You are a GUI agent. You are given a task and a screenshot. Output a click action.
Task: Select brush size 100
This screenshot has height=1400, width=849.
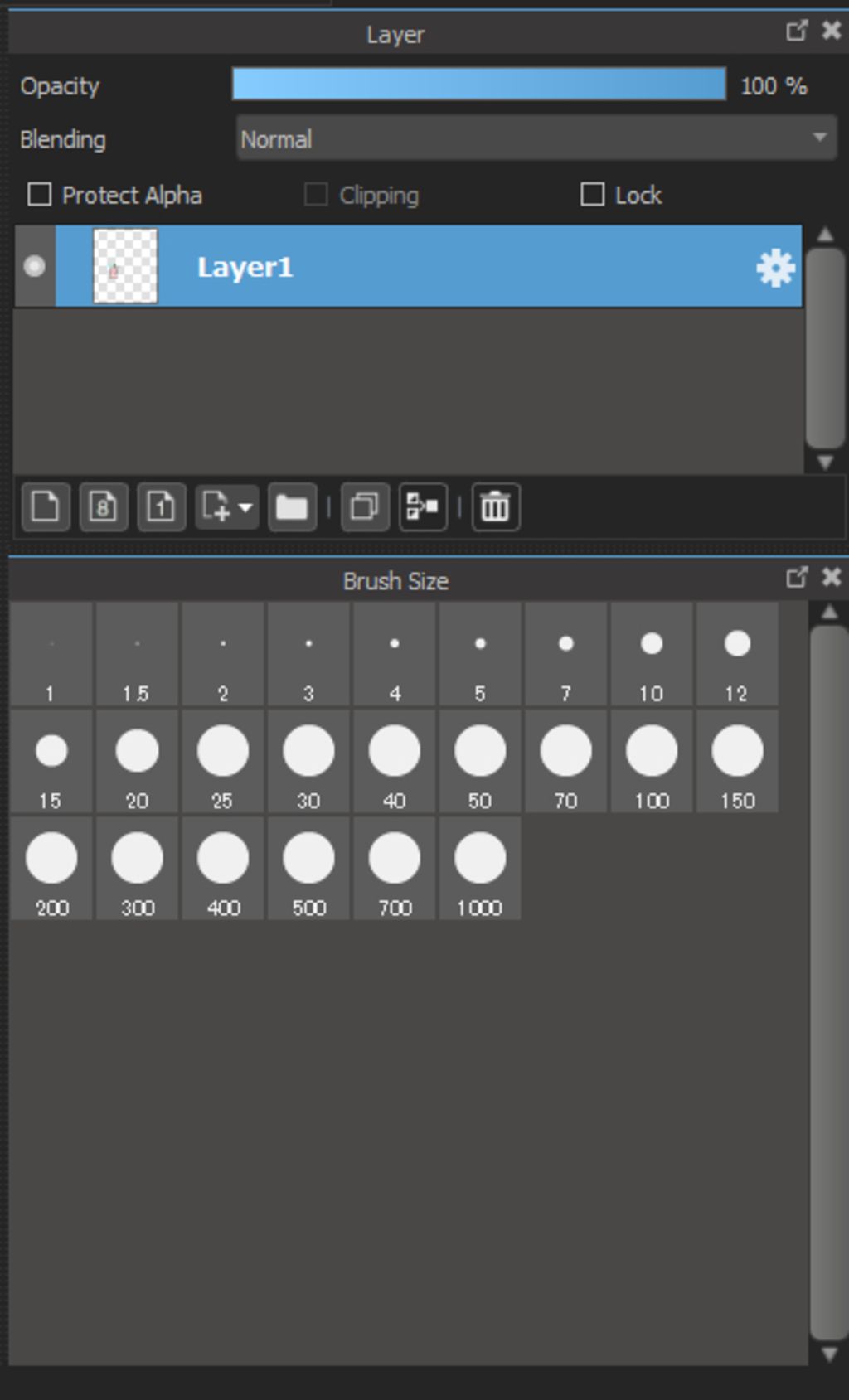coord(652,761)
